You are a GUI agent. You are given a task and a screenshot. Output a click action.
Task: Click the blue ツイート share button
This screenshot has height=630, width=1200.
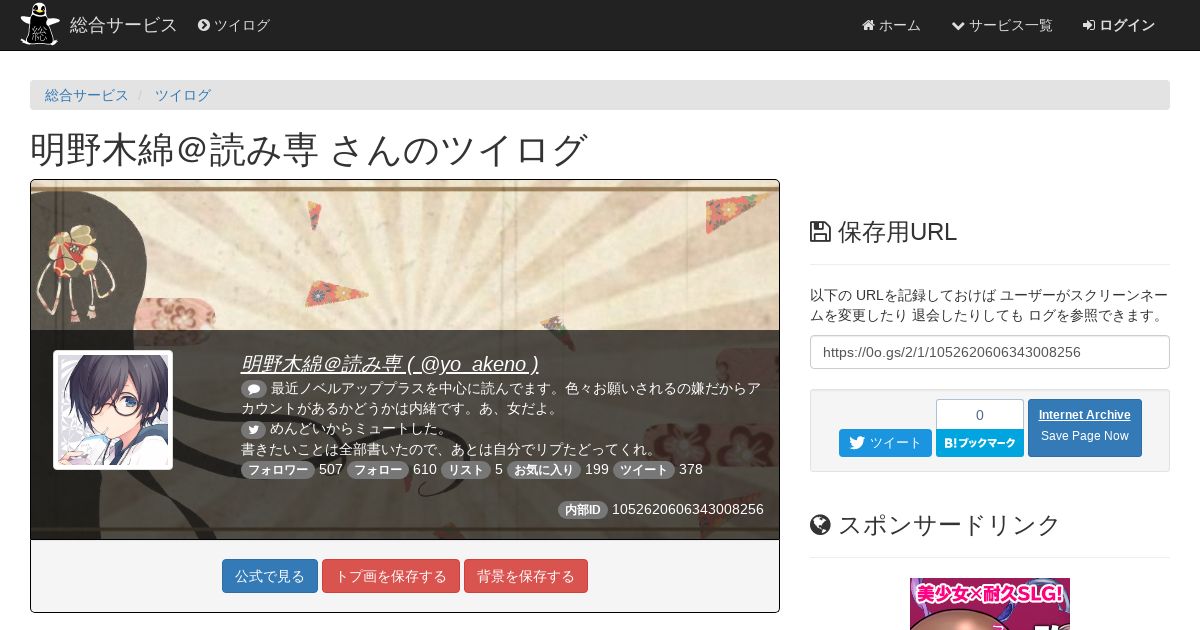point(885,443)
